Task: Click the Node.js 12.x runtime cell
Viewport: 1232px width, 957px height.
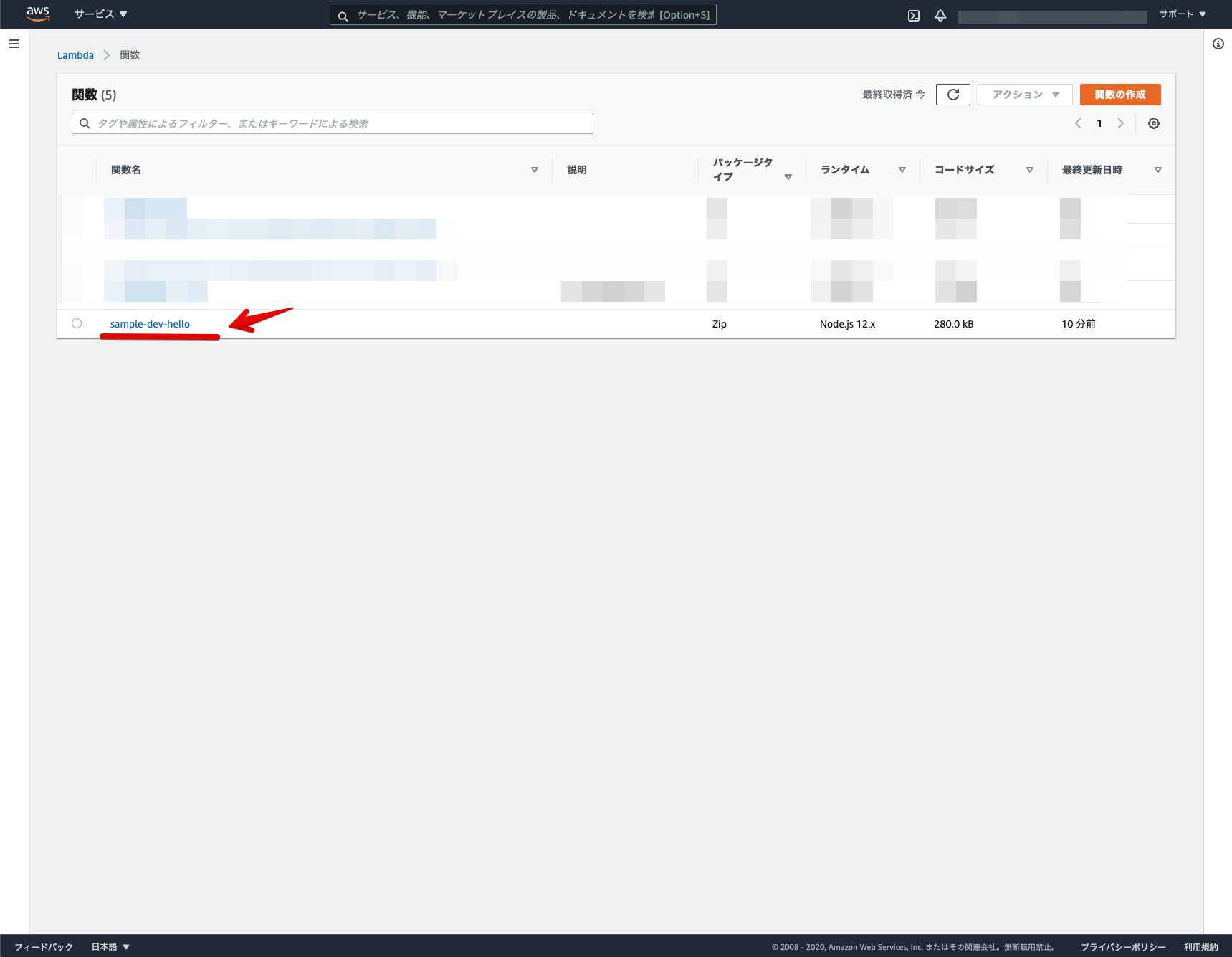Action: pos(848,324)
